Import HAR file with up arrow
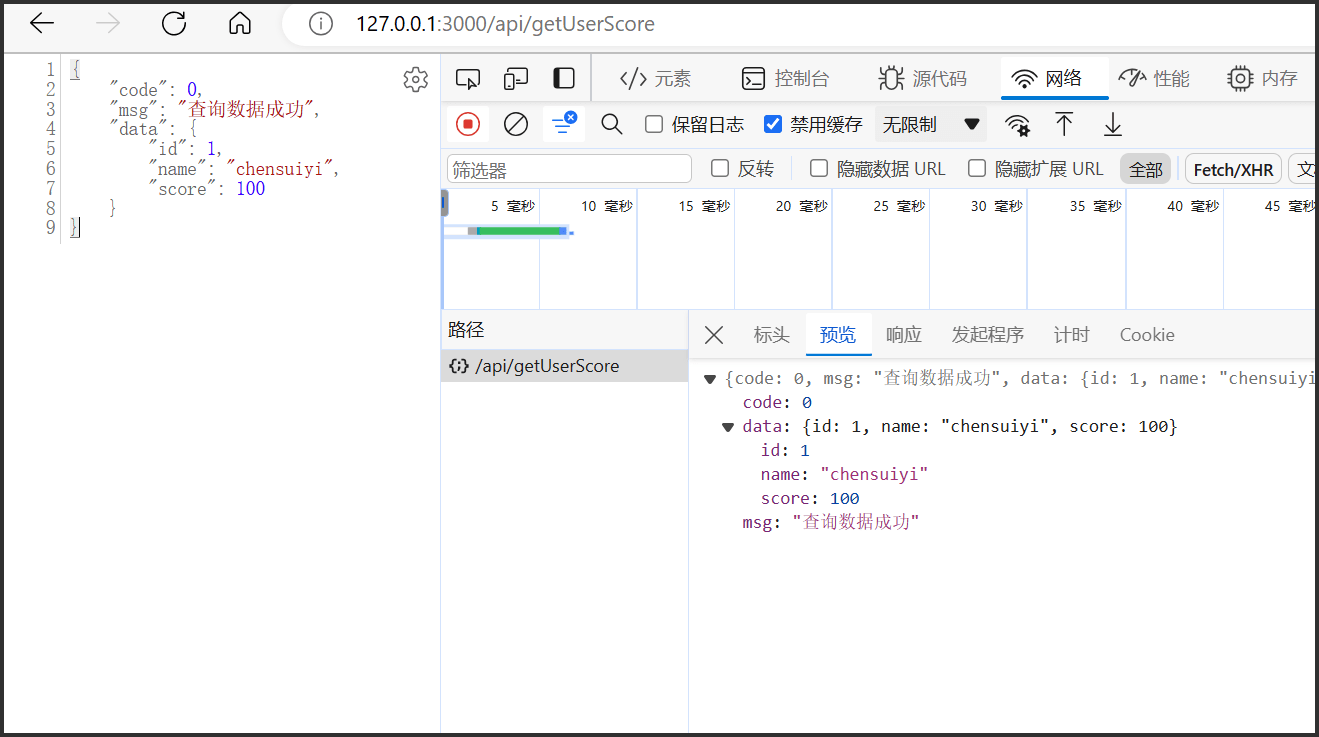Screen dimensions: 1319x737 1065,124
